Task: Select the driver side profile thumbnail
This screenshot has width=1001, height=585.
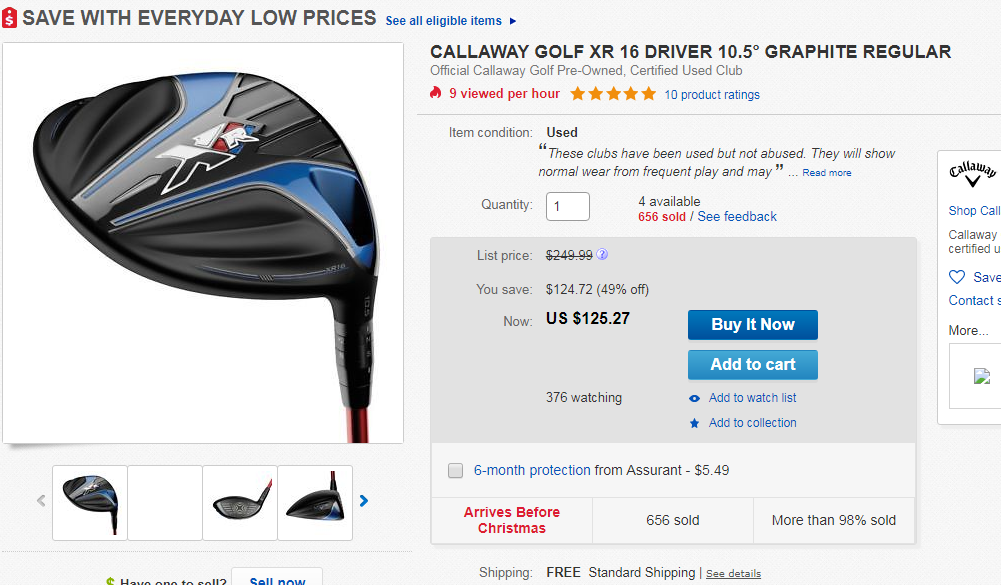Action: (315, 501)
